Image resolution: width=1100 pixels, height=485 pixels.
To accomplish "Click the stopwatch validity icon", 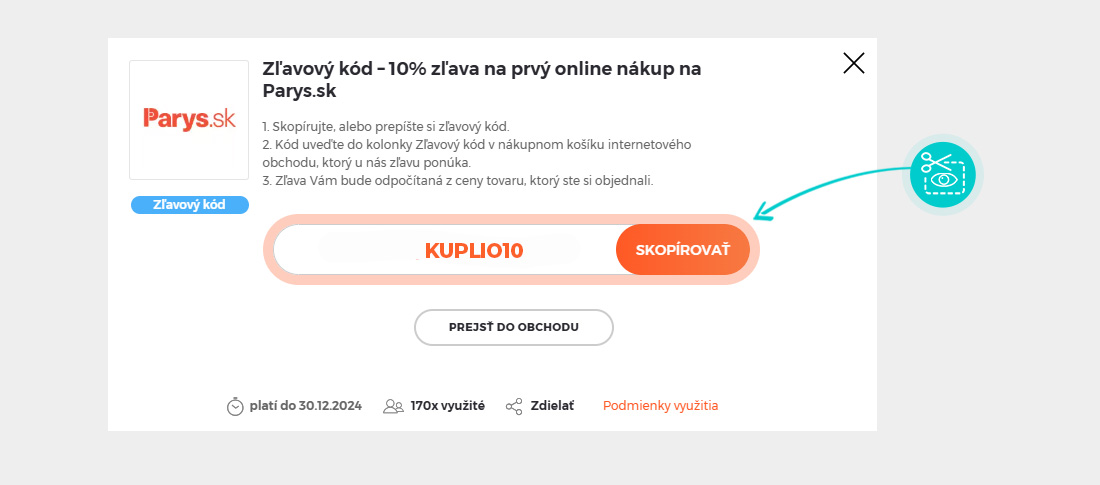I will click(x=235, y=406).
